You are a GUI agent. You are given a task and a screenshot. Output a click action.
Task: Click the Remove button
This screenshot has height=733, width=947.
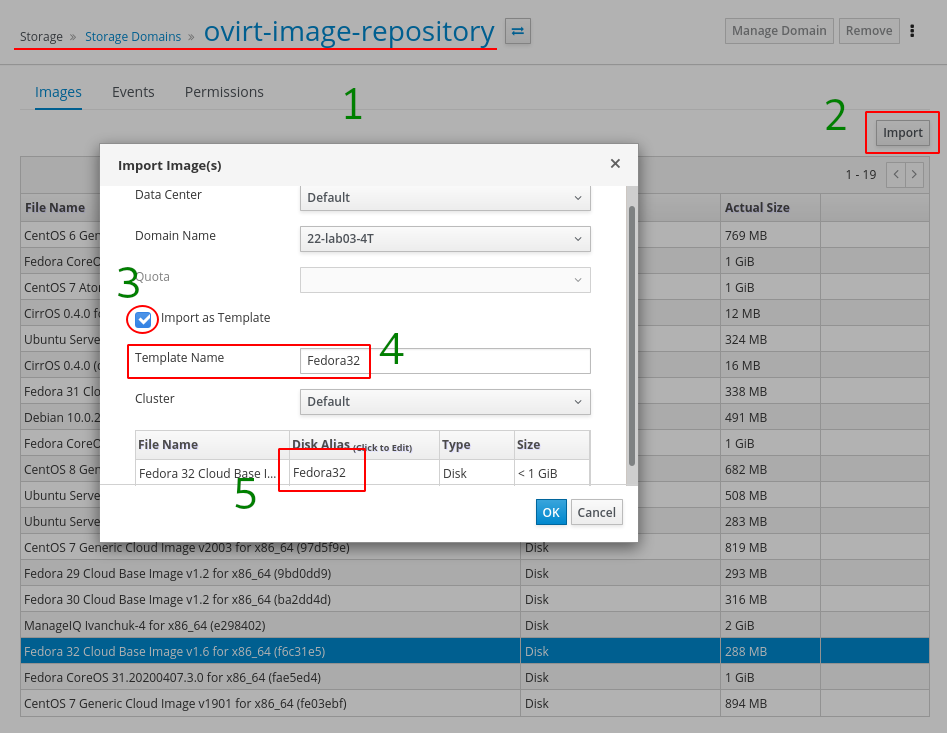click(868, 31)
